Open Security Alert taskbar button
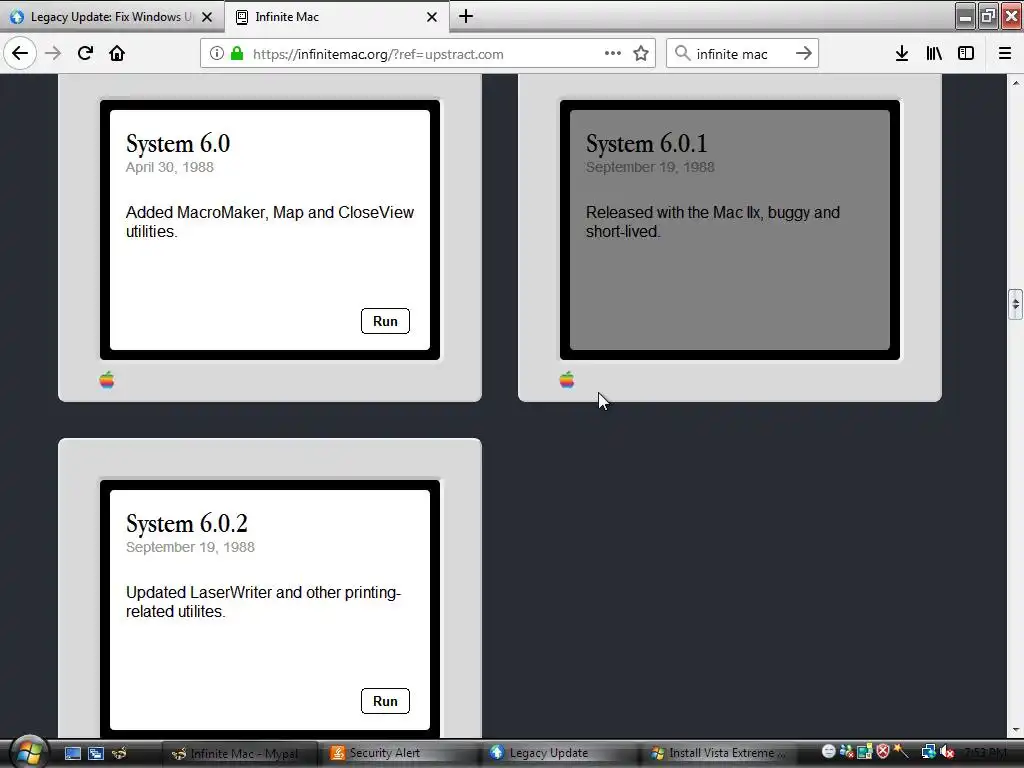 (400, 753)
